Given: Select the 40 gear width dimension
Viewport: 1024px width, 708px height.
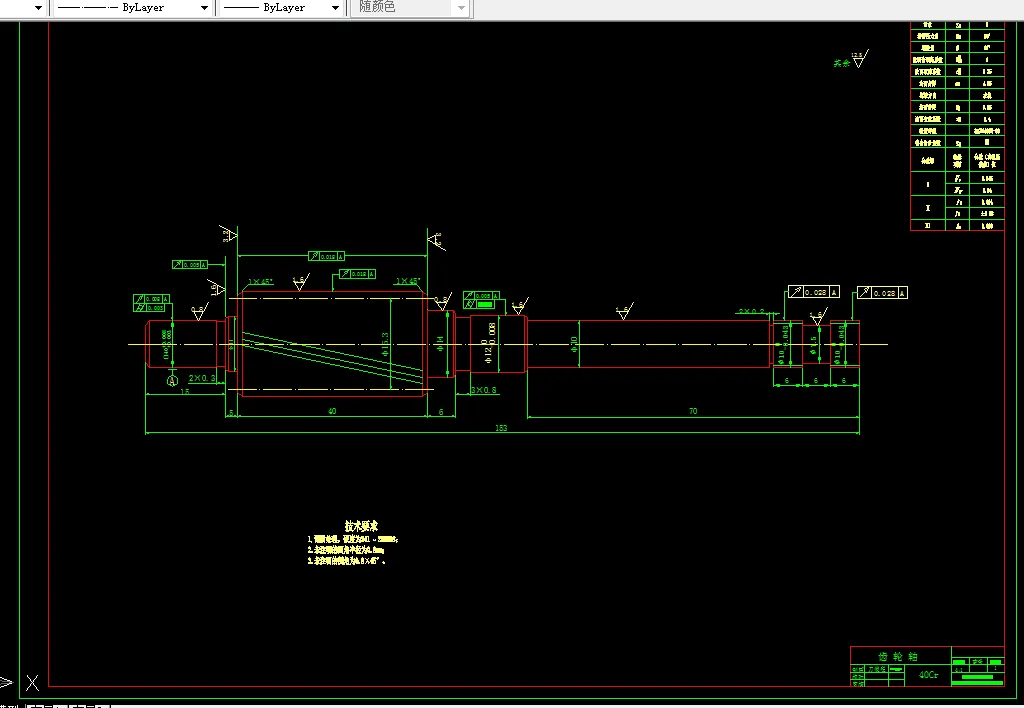Looking at the screenshot, I should 332,411.
